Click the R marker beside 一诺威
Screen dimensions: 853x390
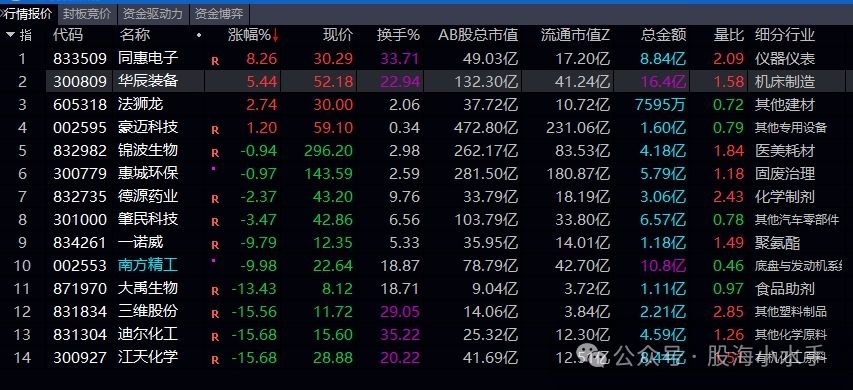point(215,245)
